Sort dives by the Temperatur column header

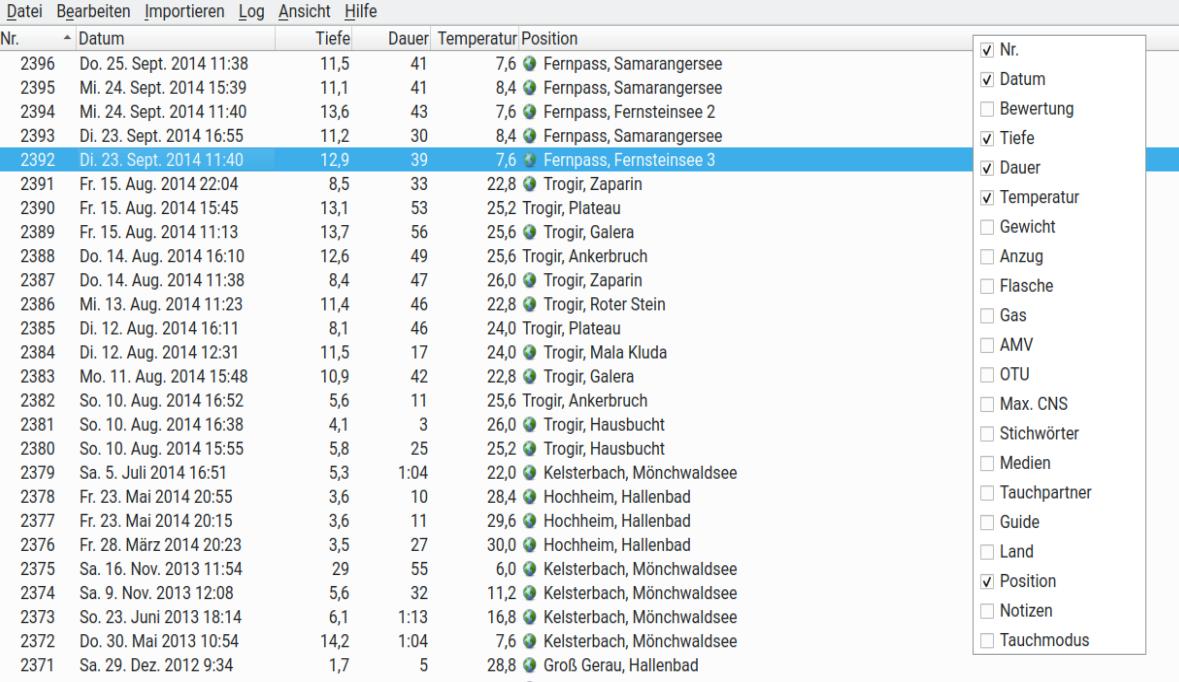click(473, 38)
